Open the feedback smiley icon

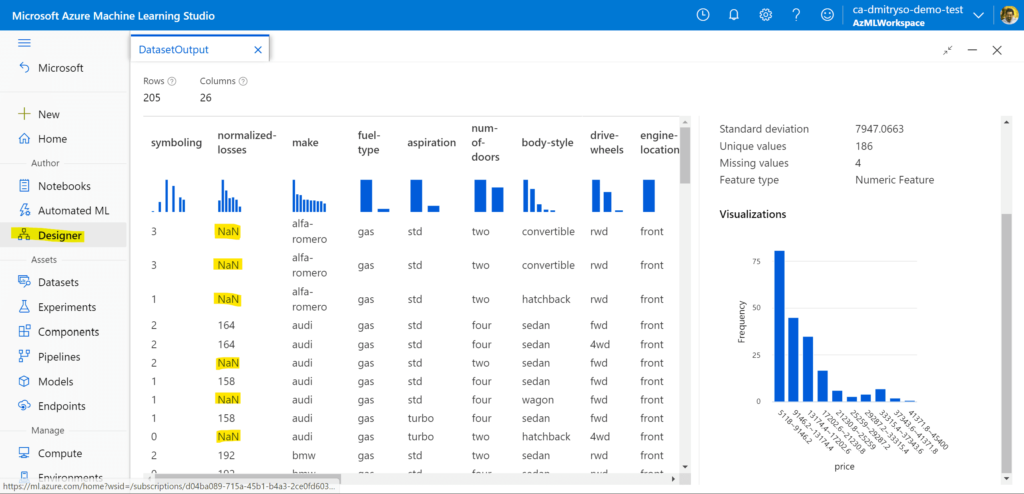click(827, 15)
